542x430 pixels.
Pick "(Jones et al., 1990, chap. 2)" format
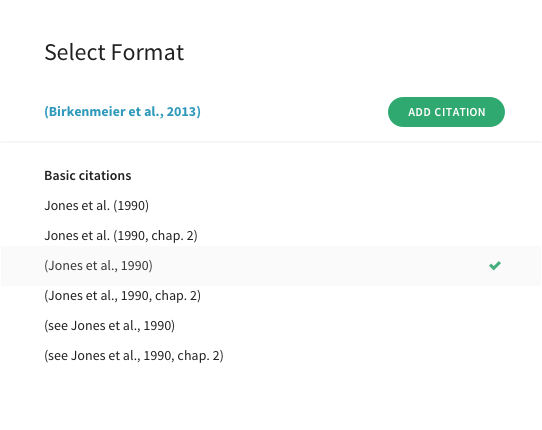click(x=271, y=296)
